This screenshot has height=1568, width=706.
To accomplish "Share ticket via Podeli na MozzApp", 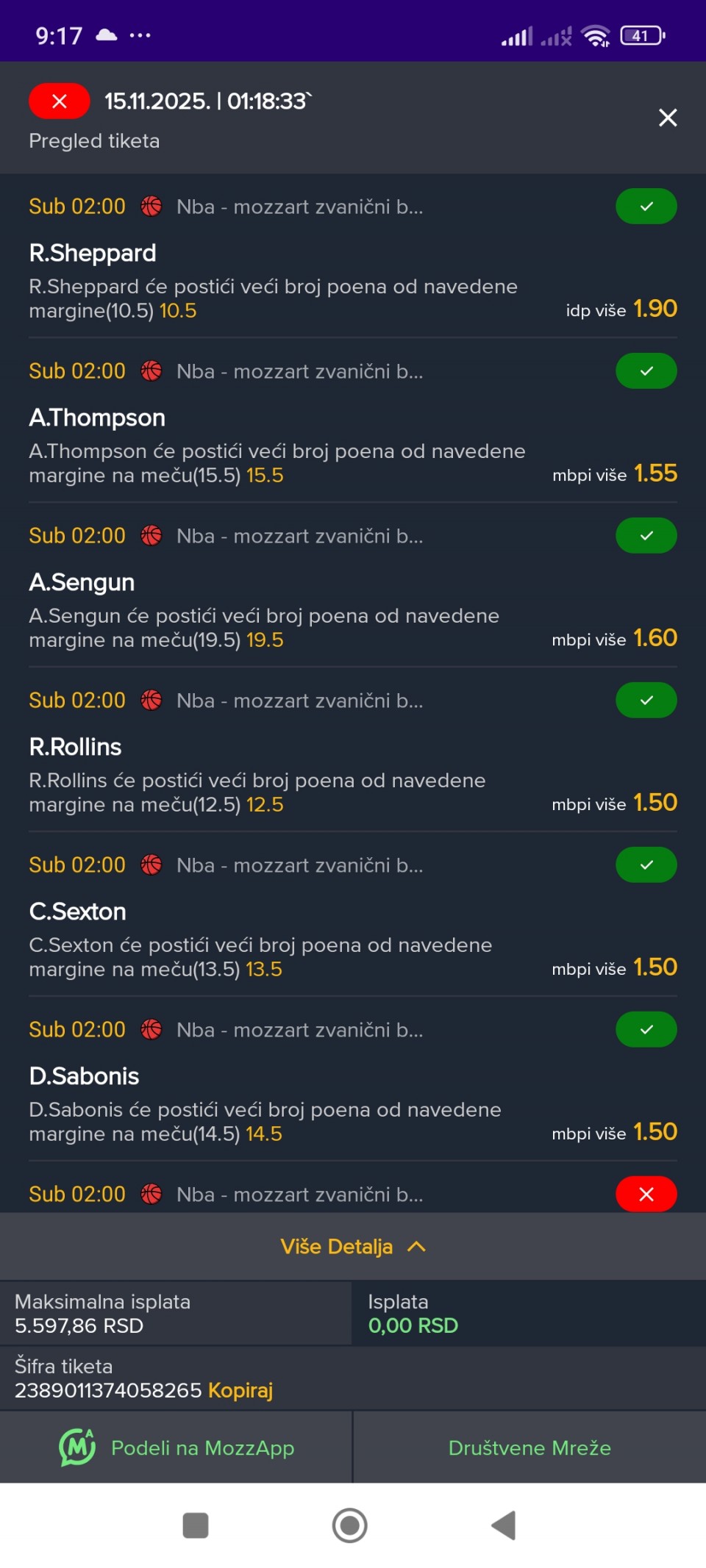I will pos(202,1447).
